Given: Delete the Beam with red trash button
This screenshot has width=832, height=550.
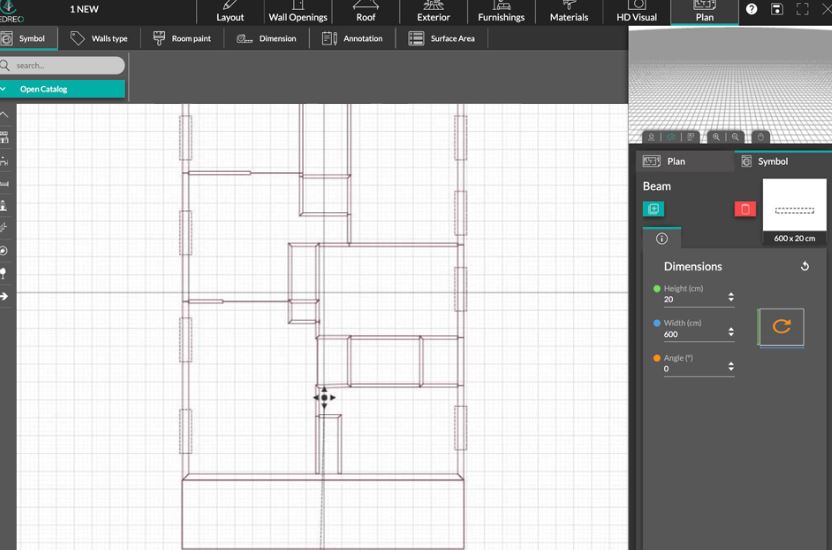Looking at the screenshot, I should [745, 209].
